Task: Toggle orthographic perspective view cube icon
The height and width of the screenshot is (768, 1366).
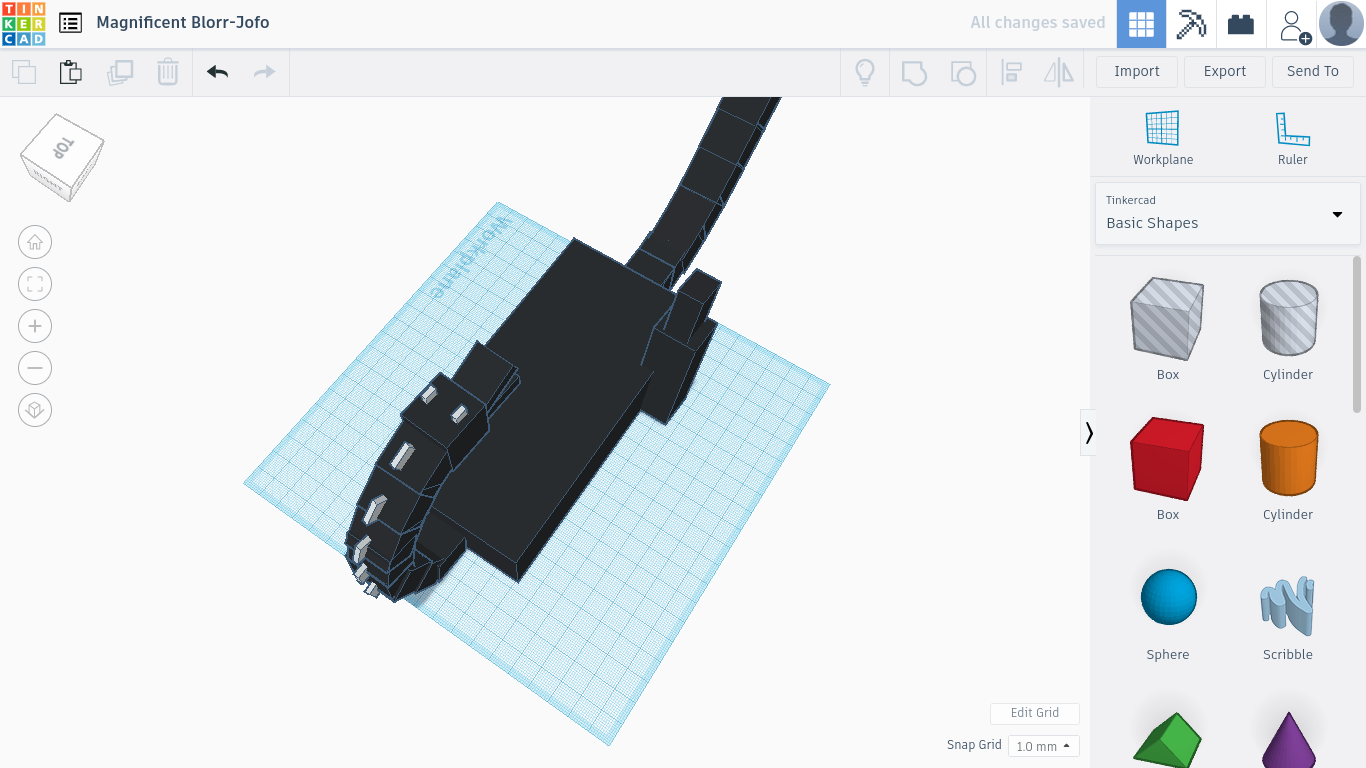Action: [35, 410]
